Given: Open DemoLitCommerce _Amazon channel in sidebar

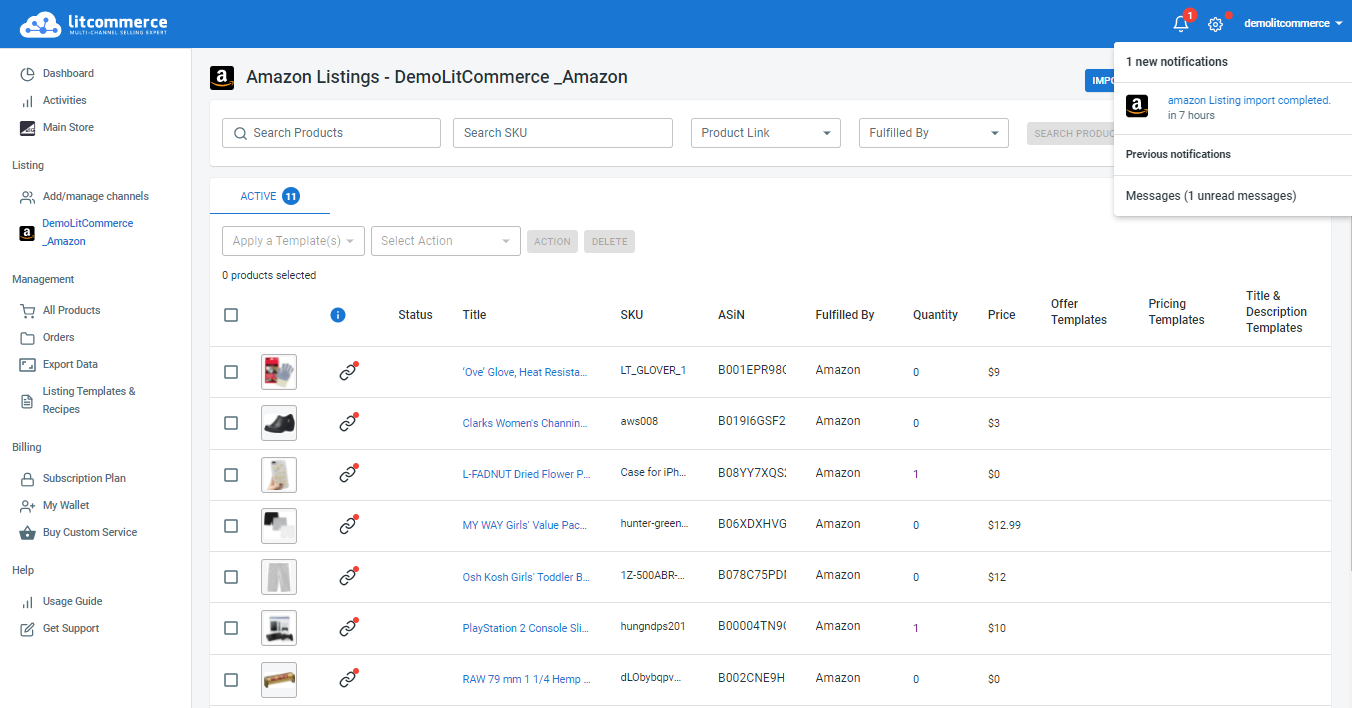Looking at the screenshot, I should 87,233.
